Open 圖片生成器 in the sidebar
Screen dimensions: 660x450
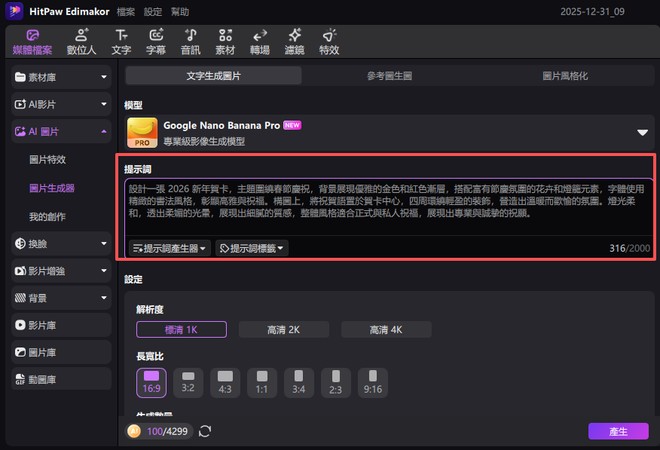tap(52, 188)
